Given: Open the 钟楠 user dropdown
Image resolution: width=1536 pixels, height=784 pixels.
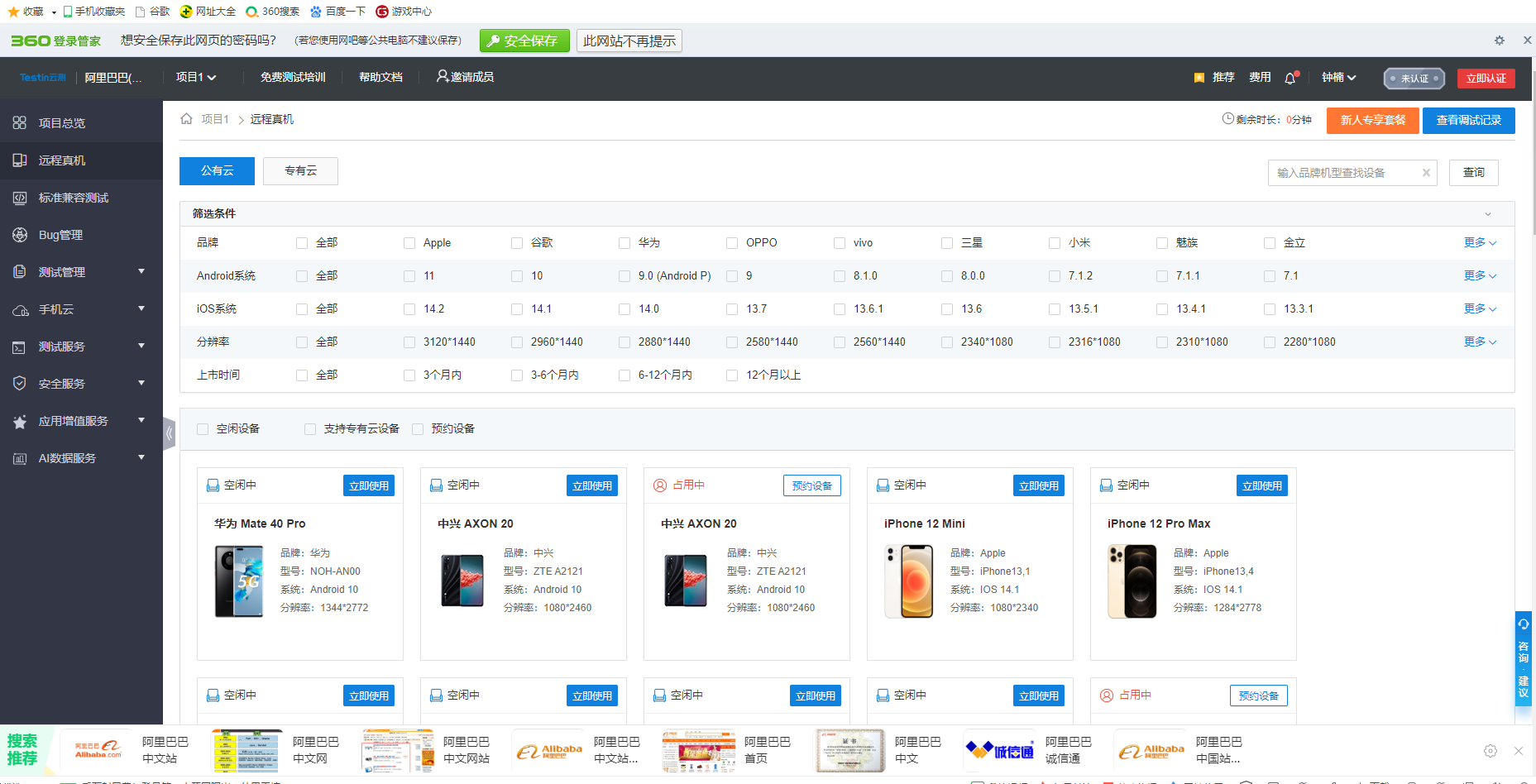Looking at the screenshot, I should point(1339,77).
